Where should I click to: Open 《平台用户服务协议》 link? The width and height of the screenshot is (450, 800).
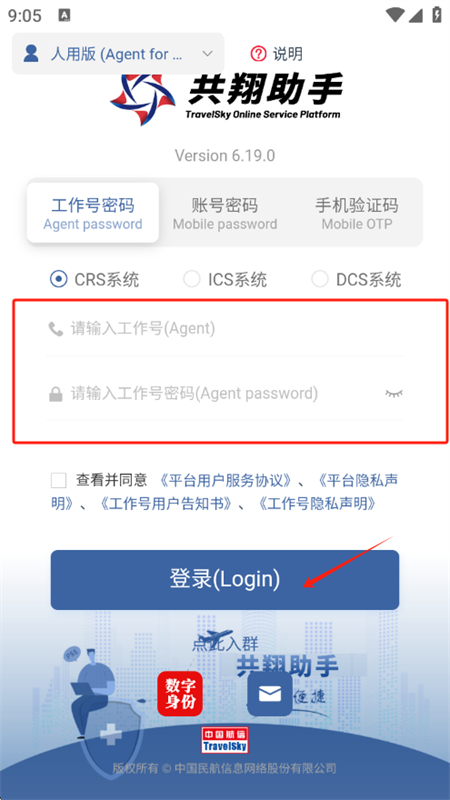226,480
